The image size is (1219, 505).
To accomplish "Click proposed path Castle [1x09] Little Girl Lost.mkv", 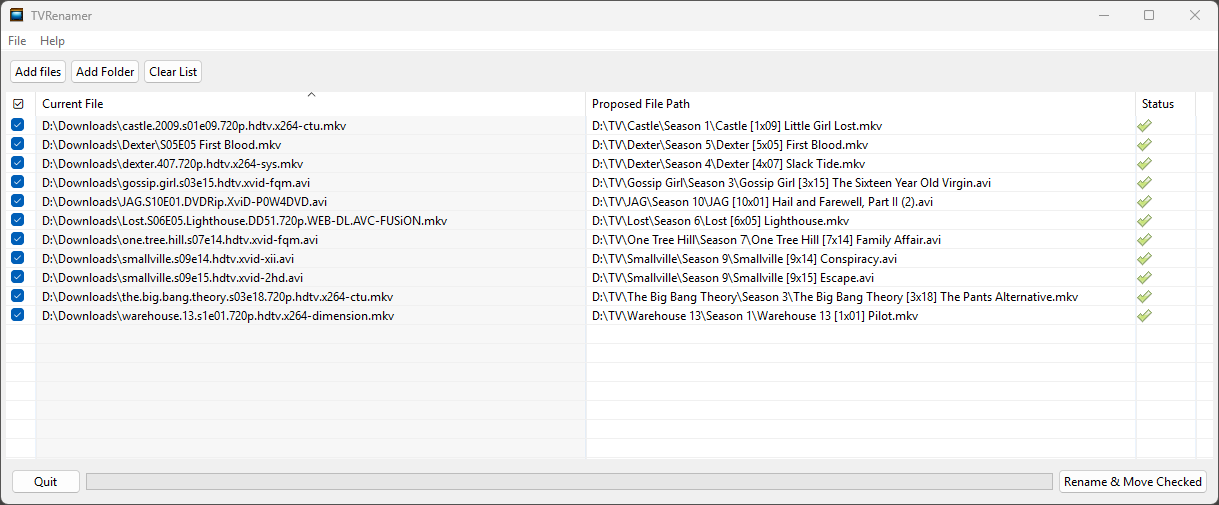I will point(737,126).
